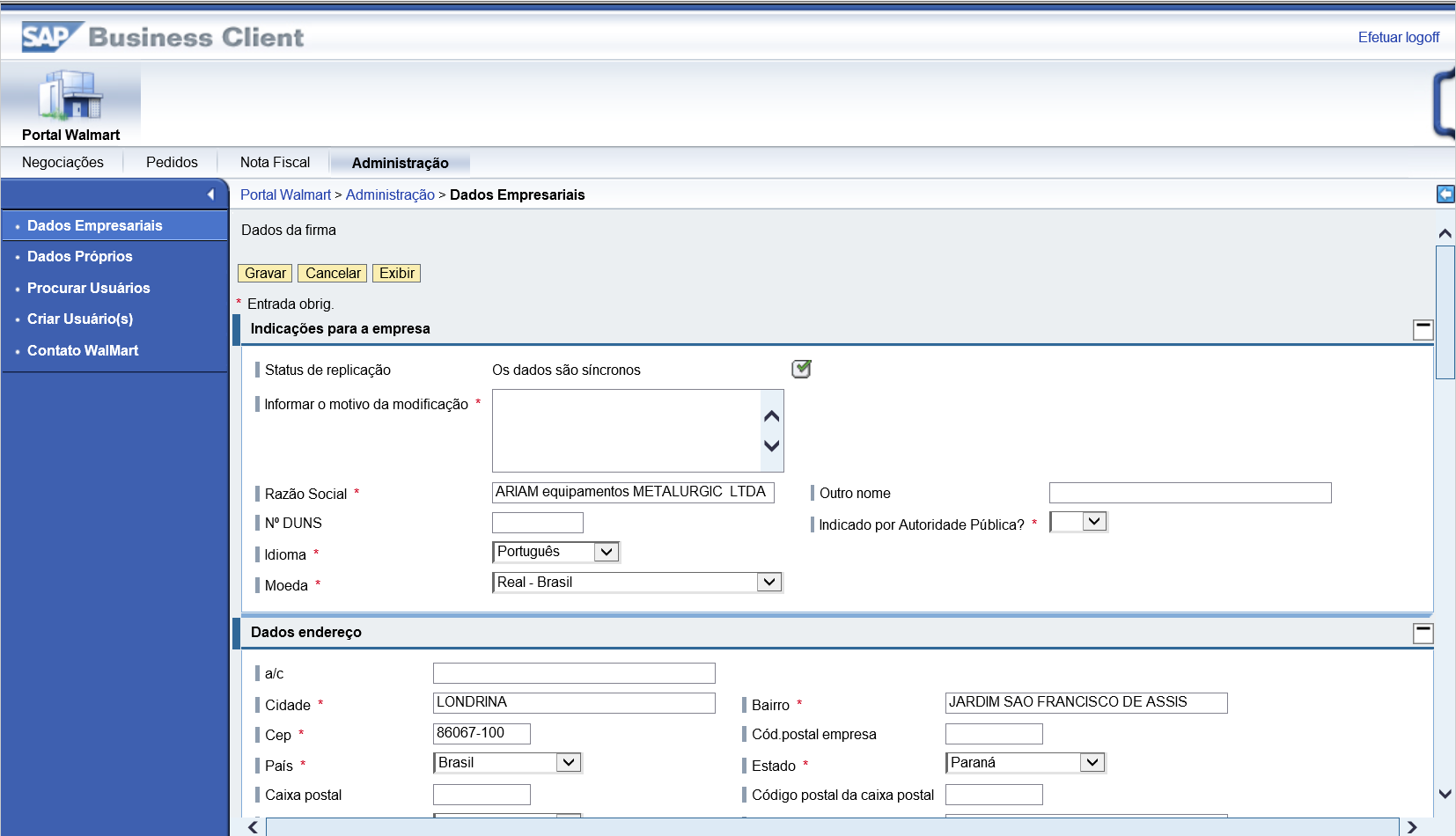Viewport: 1456px width, 836px height.
Task: Collapse the Indicações para a empresa section
Action: click(1423, 329)
